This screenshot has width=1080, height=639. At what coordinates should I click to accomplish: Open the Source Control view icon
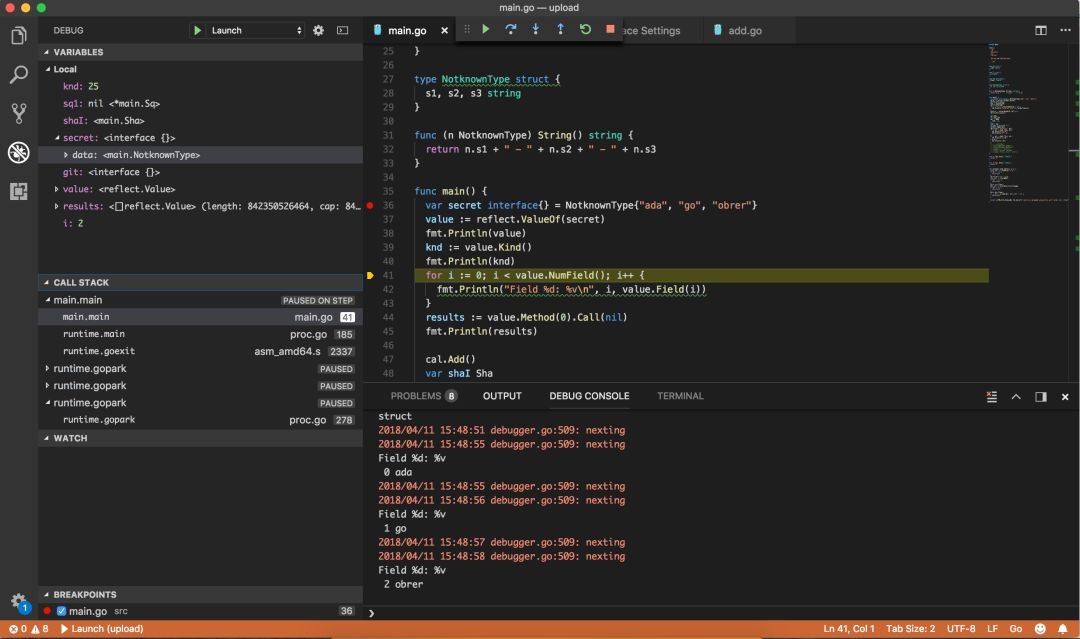(x=18, y=113)
